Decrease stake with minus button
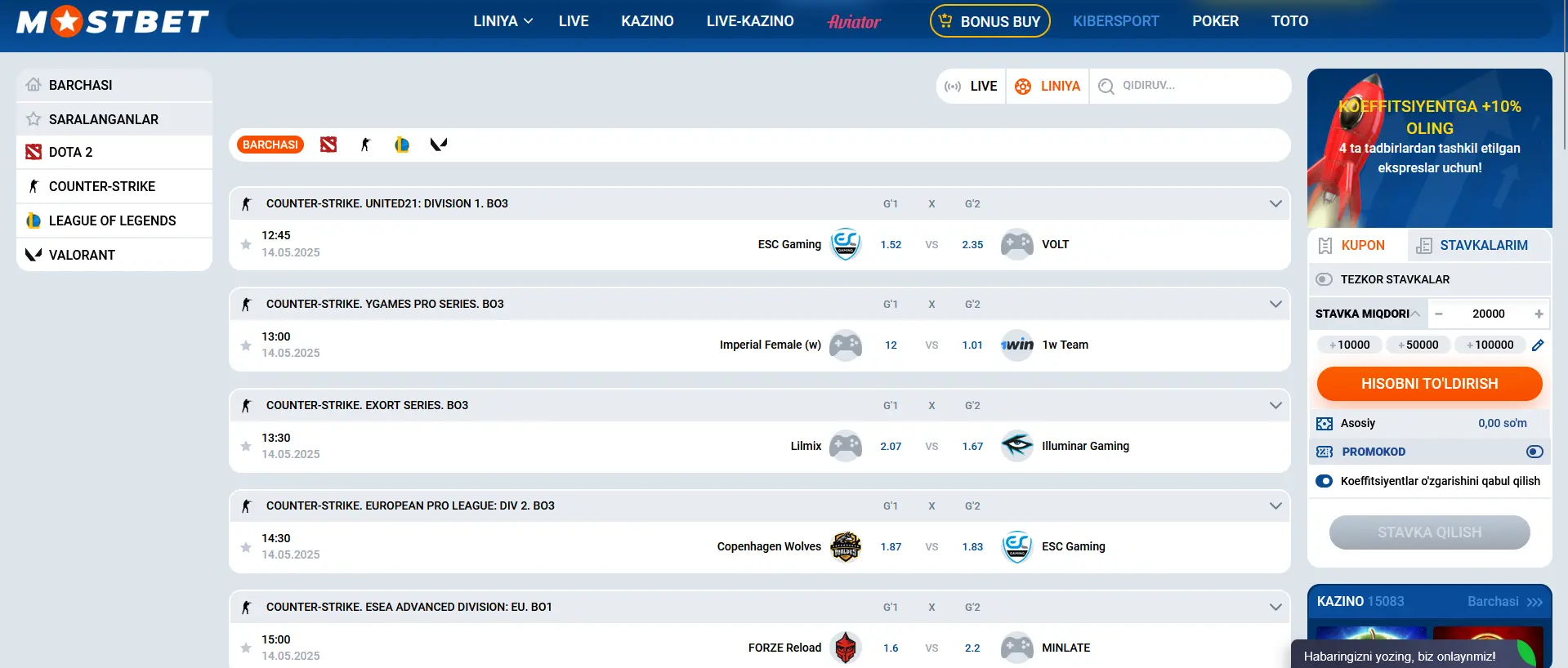This screenshot has width=1568, height=668. [x=1439, y=314]
